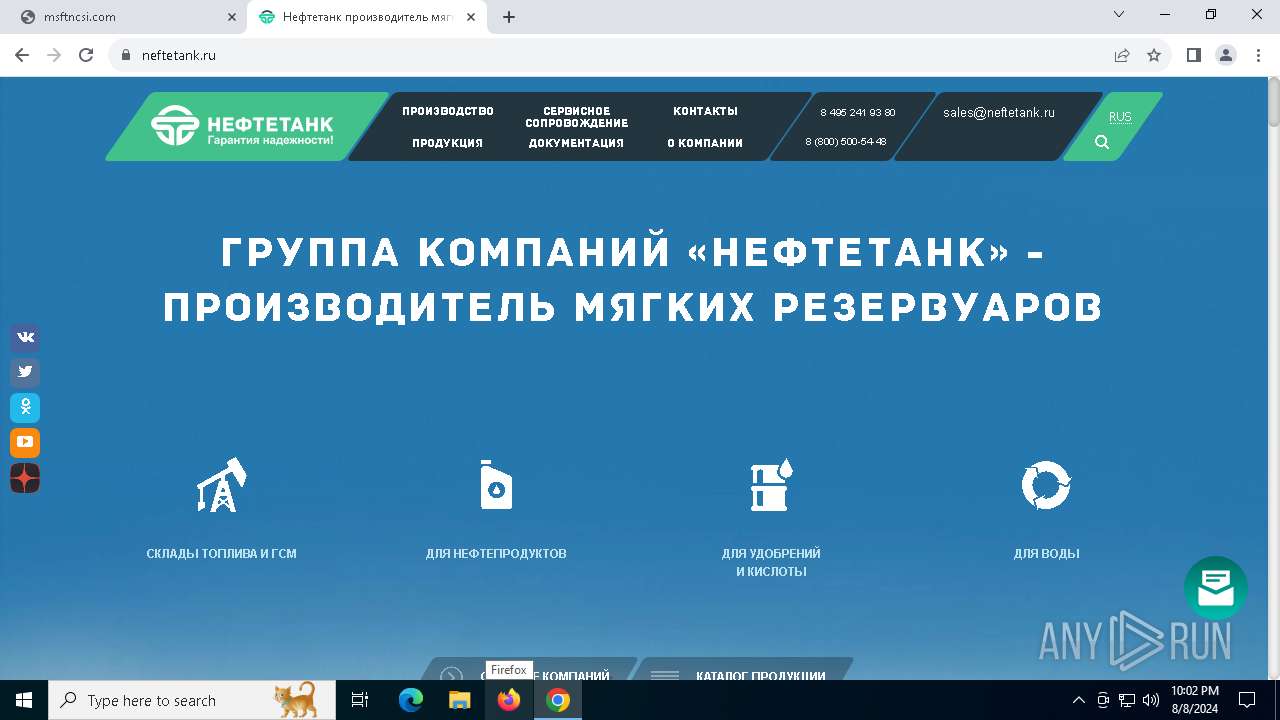This screenshot has height=720, width=1280.
Task: Reload the page with the refresh icon
Action: tap(86, 55)
